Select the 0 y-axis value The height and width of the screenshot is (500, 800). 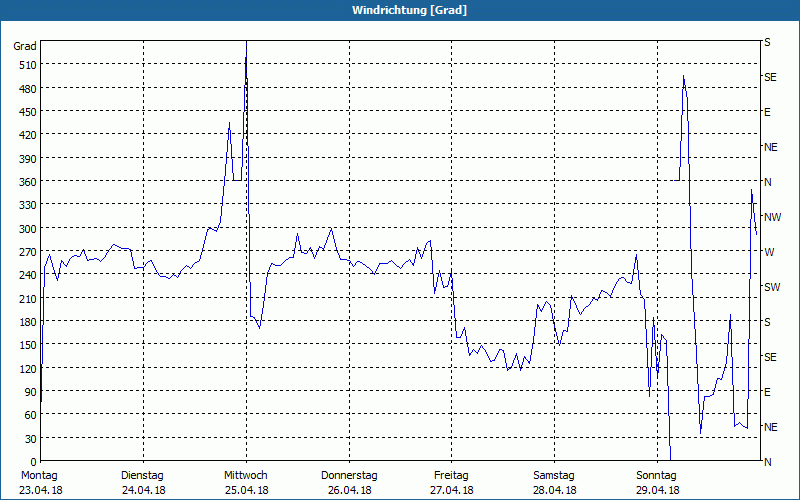(34, 462)
